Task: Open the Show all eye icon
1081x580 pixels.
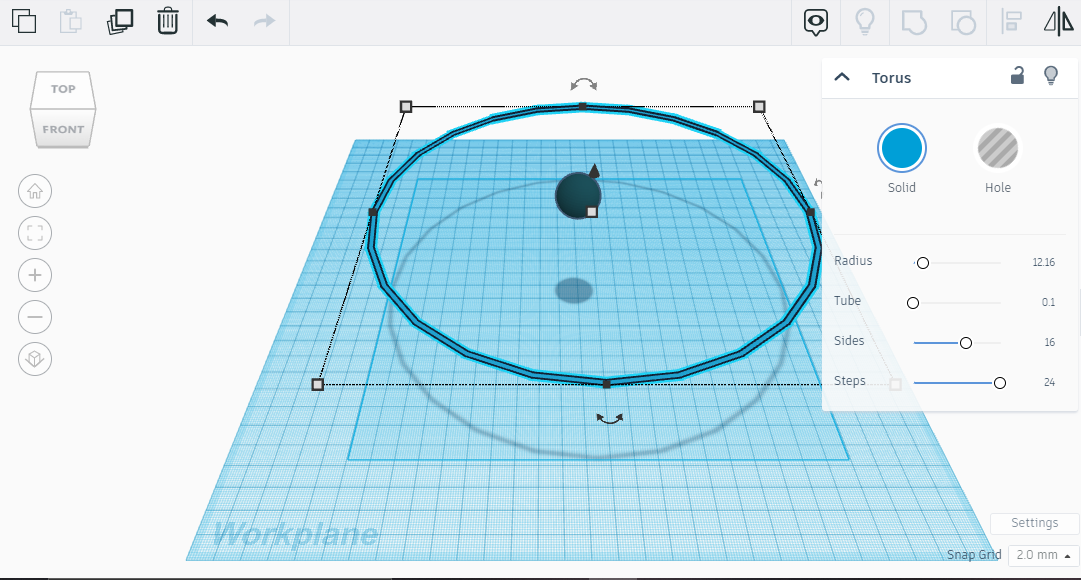Action: (816, 22)
